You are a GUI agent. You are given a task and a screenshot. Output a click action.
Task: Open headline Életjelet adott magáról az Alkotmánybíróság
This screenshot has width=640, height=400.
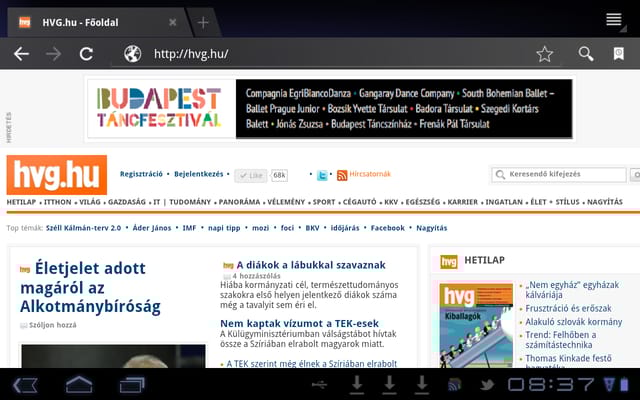click(90, 287)
